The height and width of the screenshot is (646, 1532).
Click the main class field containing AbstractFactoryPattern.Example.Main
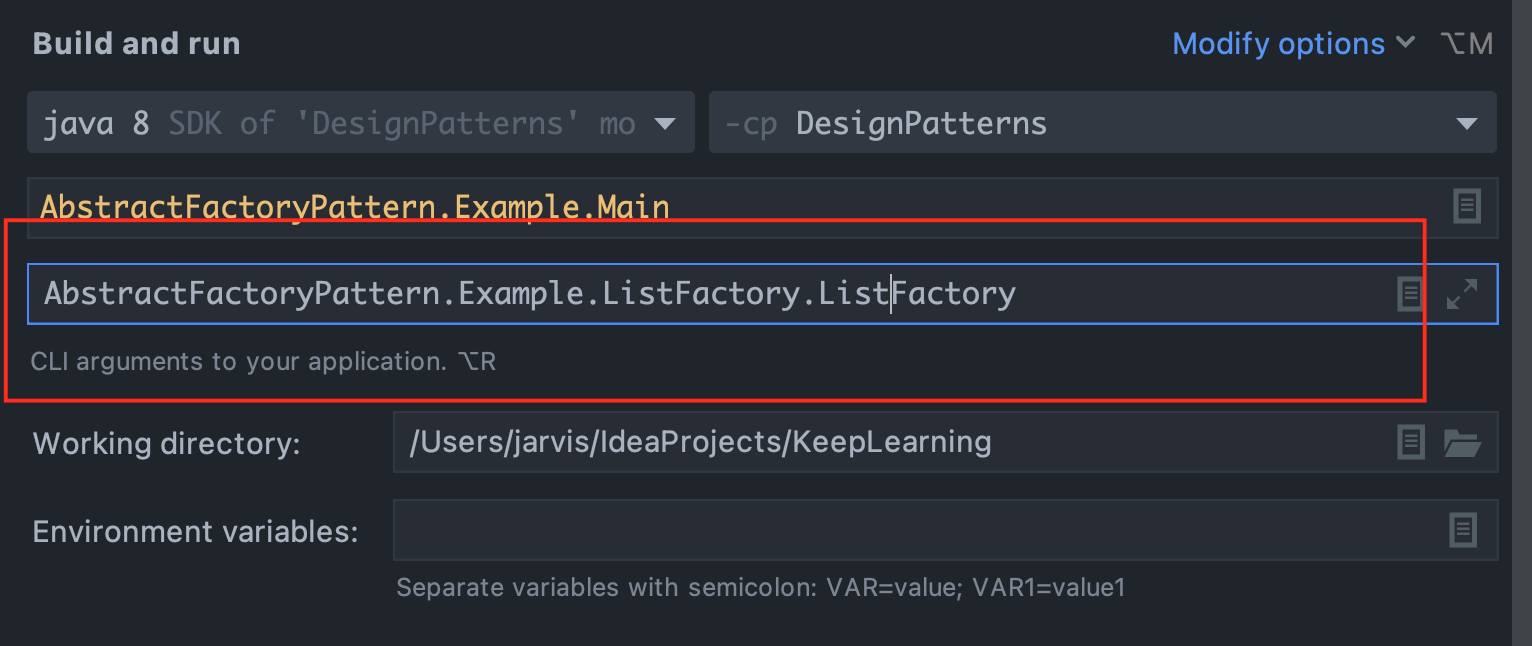[x=700, y=208]
